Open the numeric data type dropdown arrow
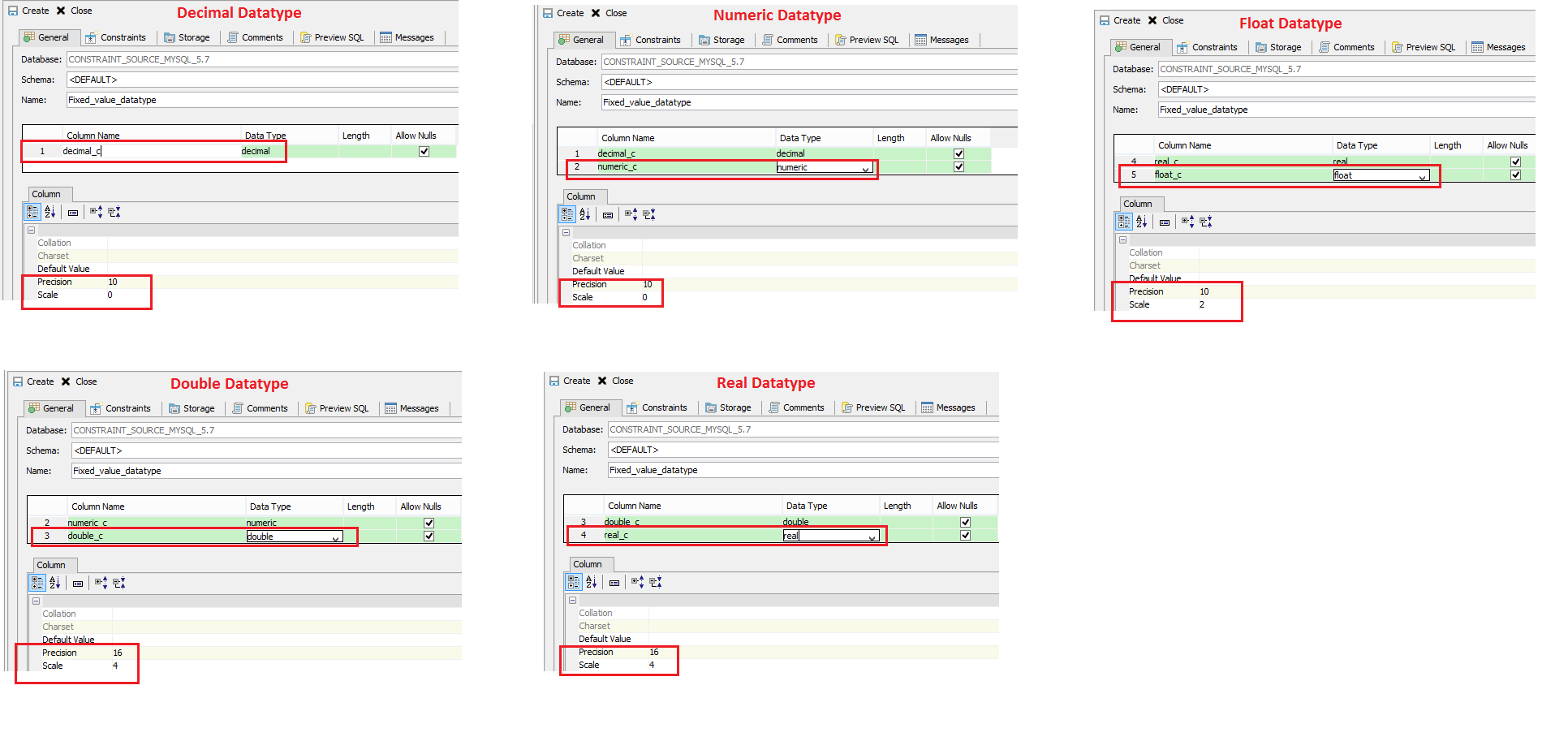Image resolution: width=1568 pixels, height=737 pixels. click(866, 168)
